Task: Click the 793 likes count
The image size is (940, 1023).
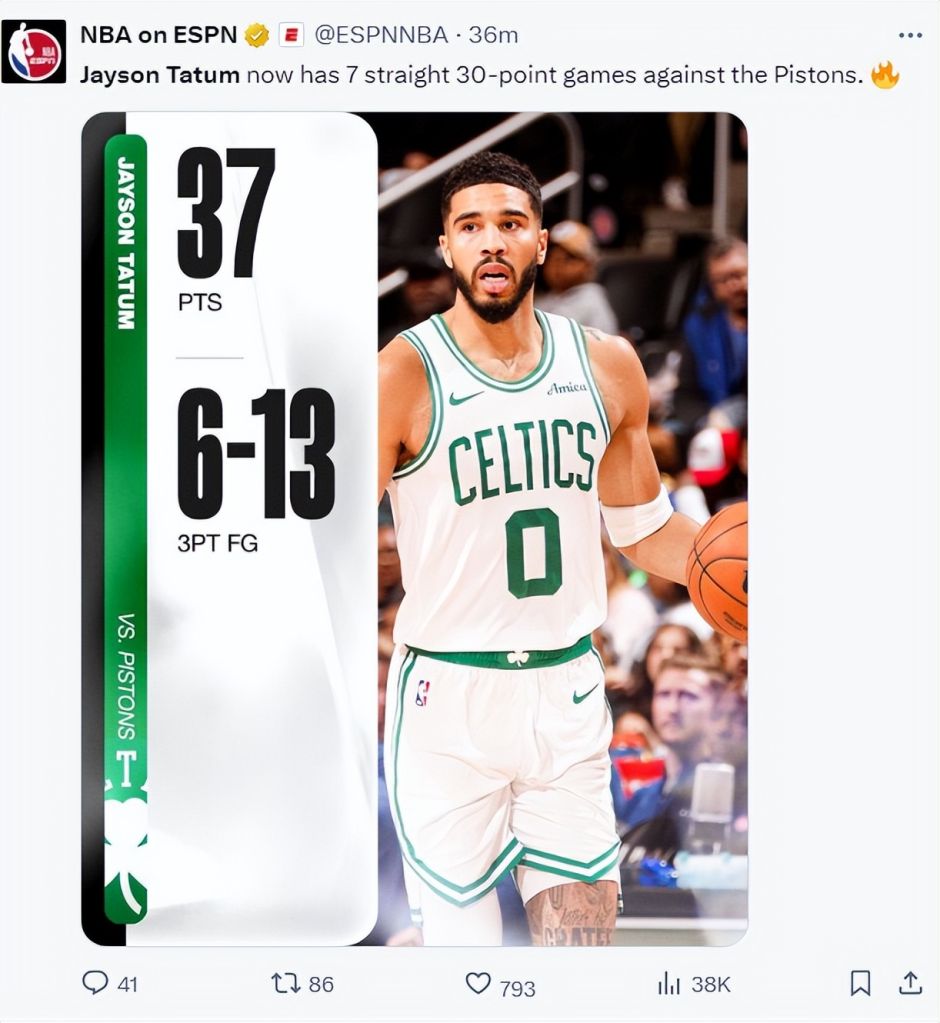Action: pos(518,989)
